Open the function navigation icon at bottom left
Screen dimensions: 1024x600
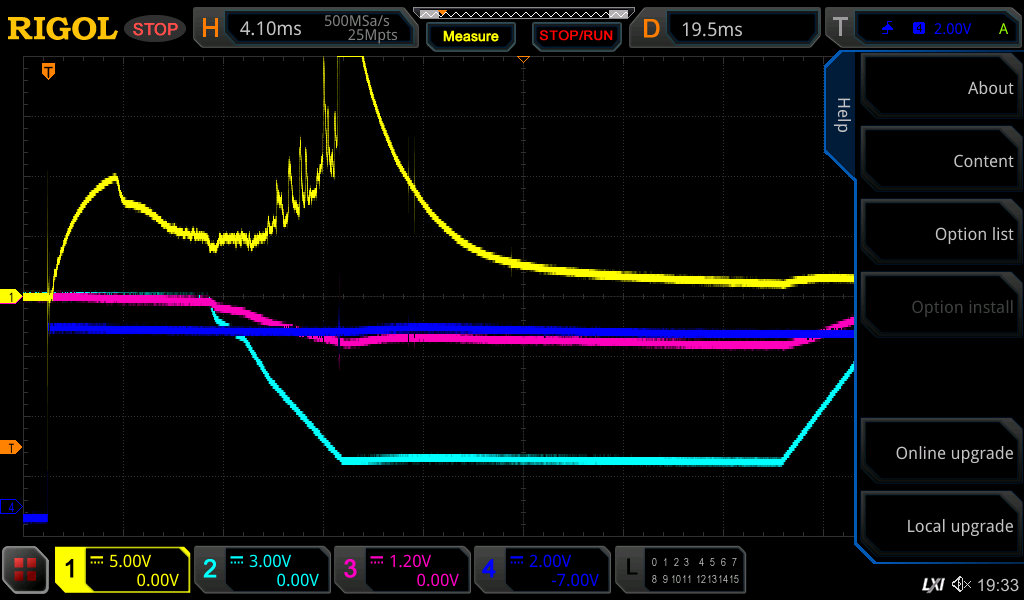click(25, 570)
